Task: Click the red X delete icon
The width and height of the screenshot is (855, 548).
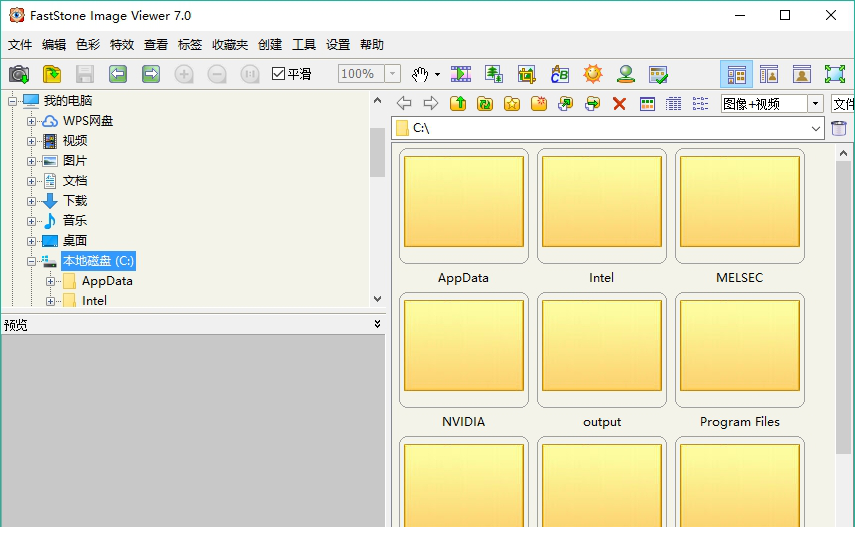Action: click(619, 103)
